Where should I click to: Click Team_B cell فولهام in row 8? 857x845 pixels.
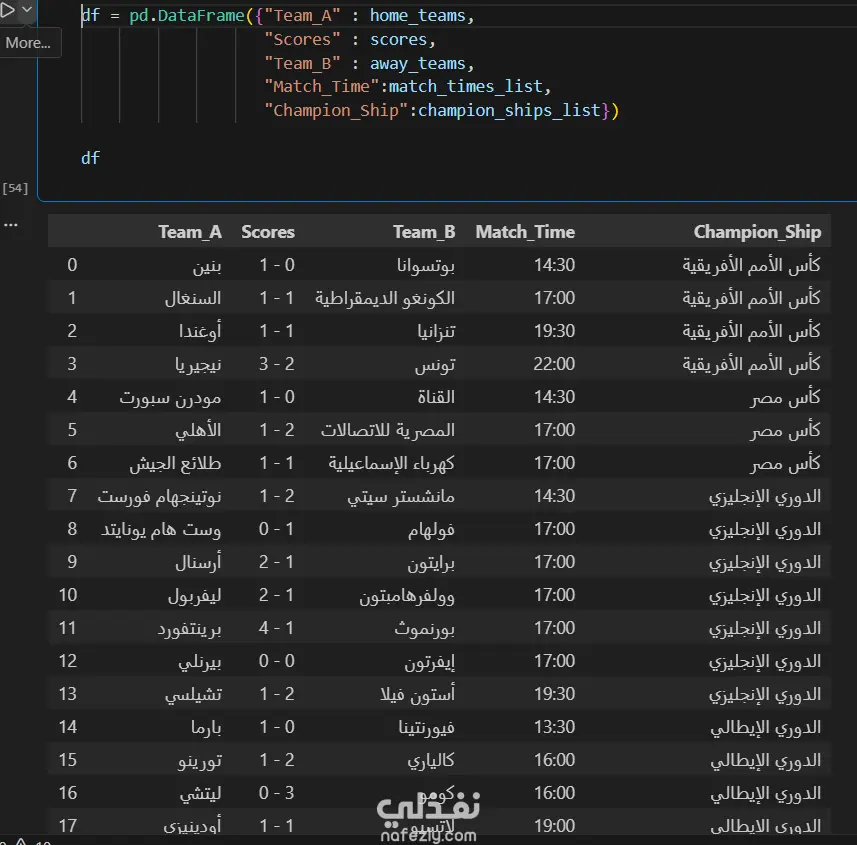click(431, 530)
